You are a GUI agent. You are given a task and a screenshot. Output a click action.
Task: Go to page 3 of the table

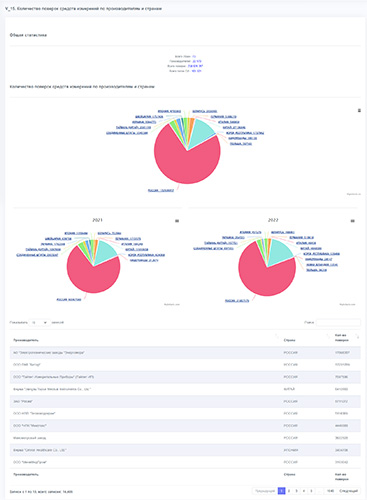296,491
